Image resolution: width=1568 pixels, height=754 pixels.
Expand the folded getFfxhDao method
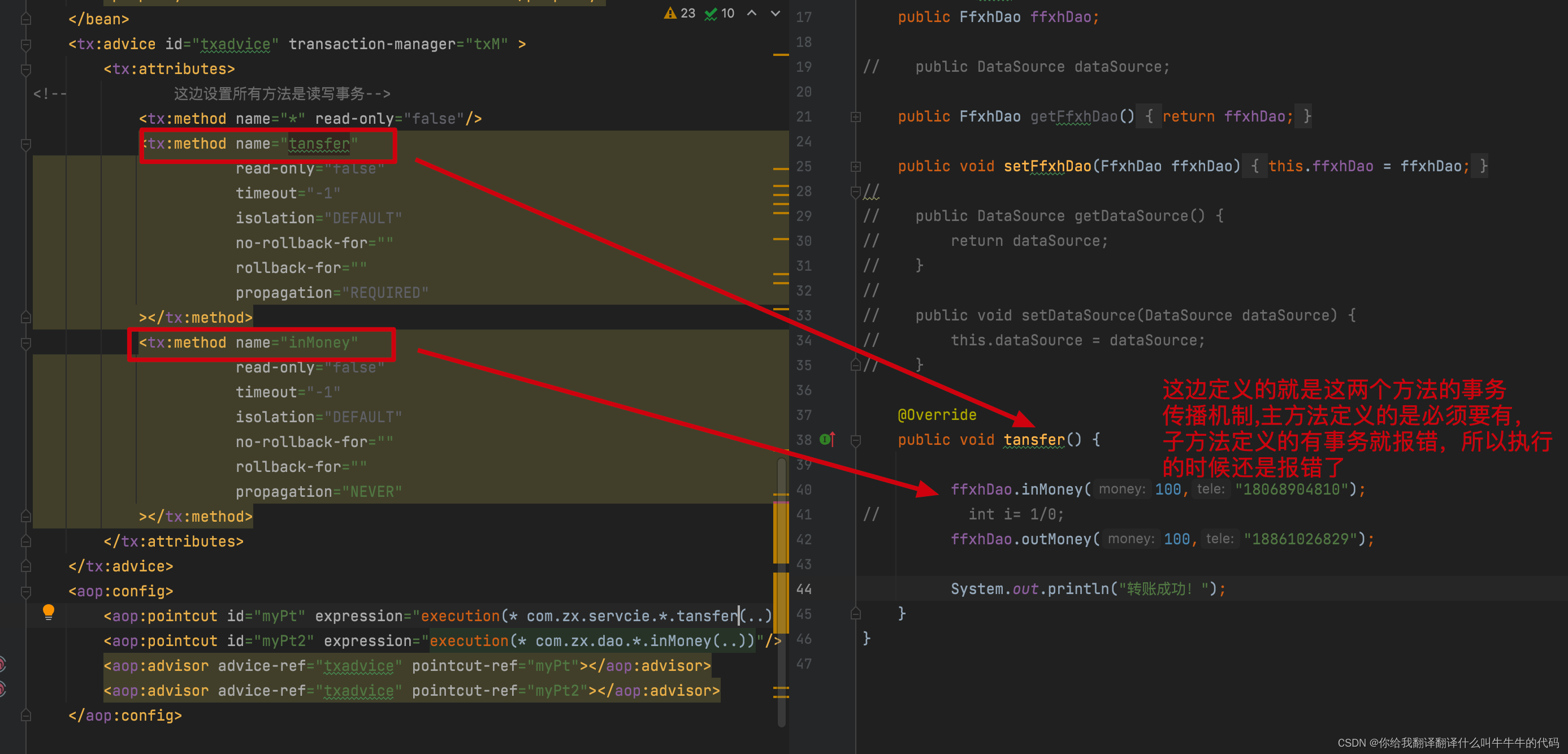coord(855,116)
